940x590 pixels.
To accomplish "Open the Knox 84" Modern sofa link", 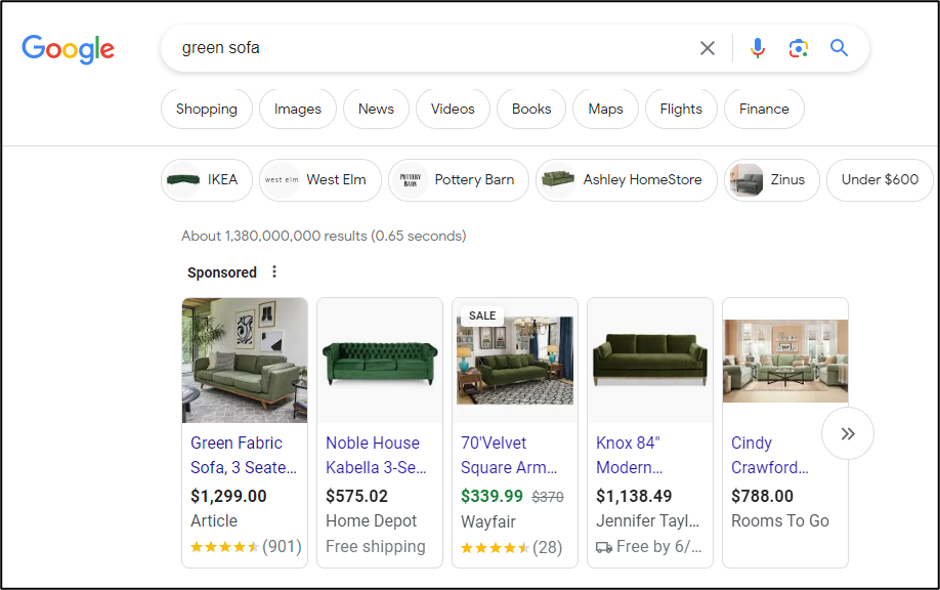I will 629,455.
